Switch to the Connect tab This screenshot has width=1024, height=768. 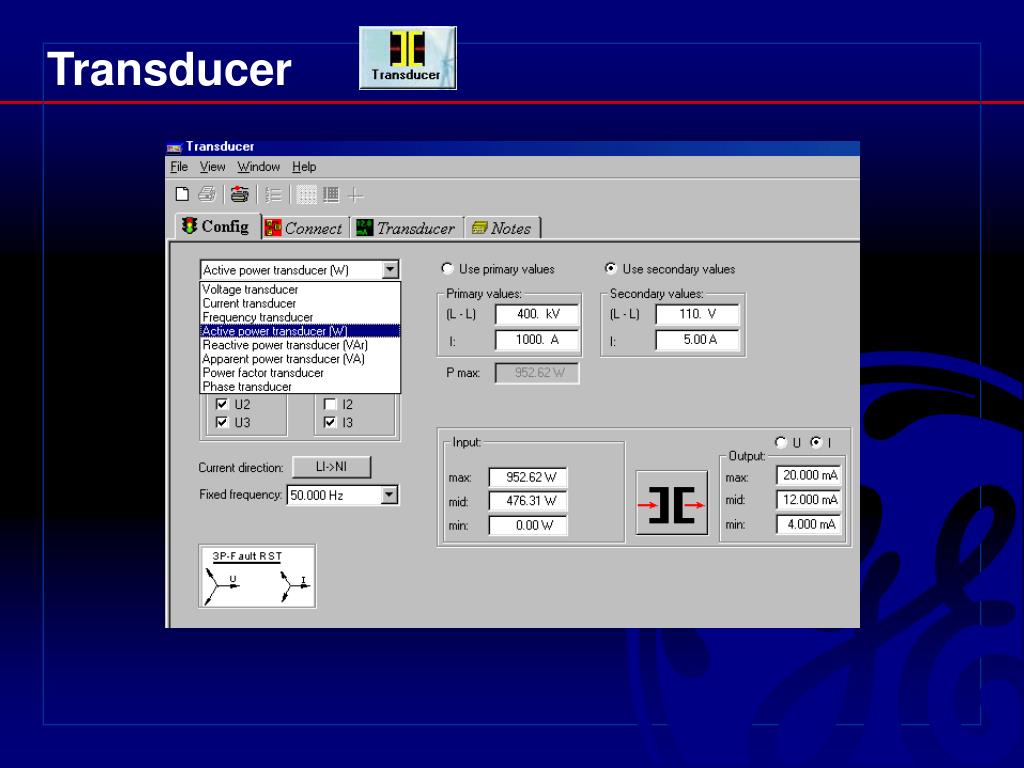(305, 228)
